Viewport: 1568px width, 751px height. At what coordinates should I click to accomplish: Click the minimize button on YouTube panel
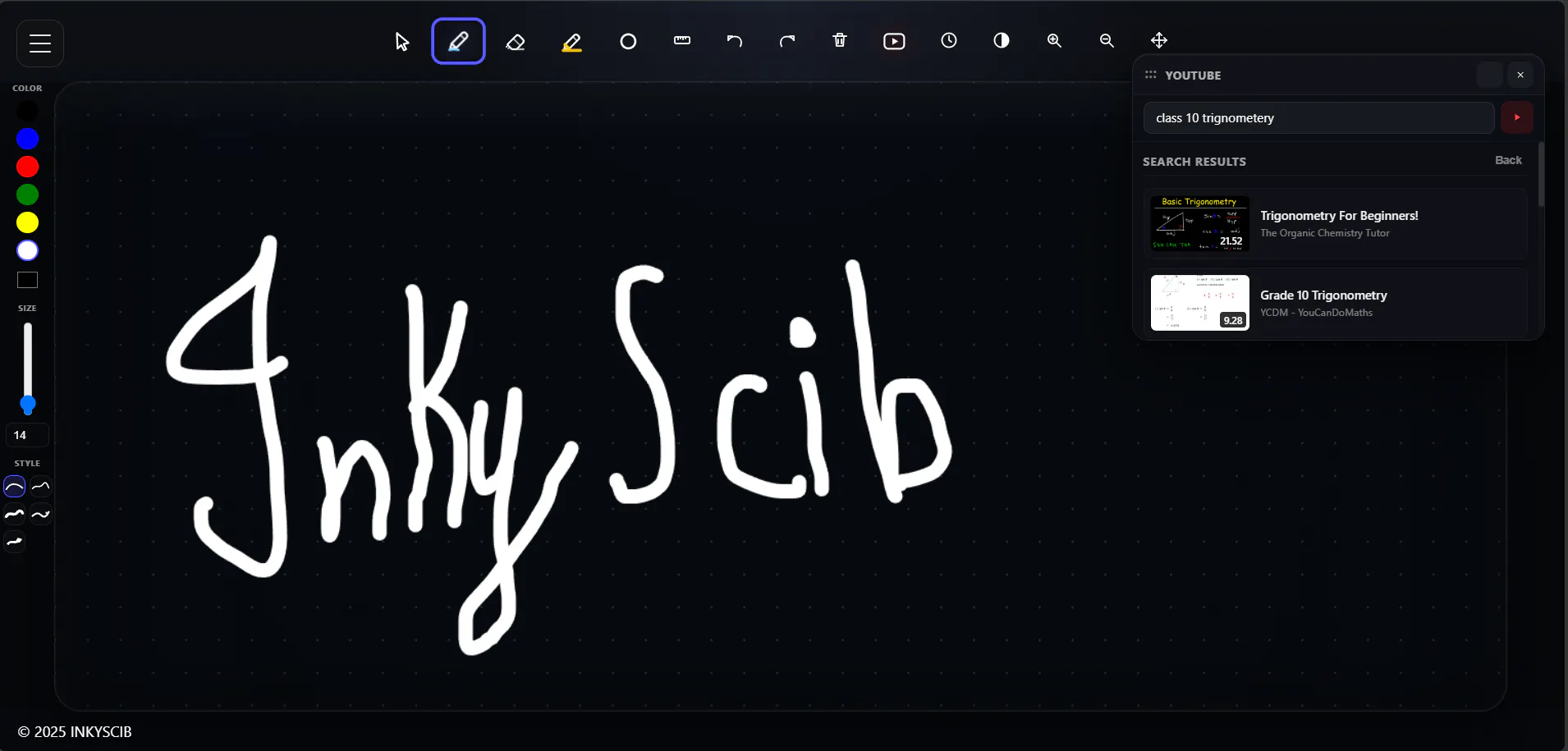tap(1489, 75)
